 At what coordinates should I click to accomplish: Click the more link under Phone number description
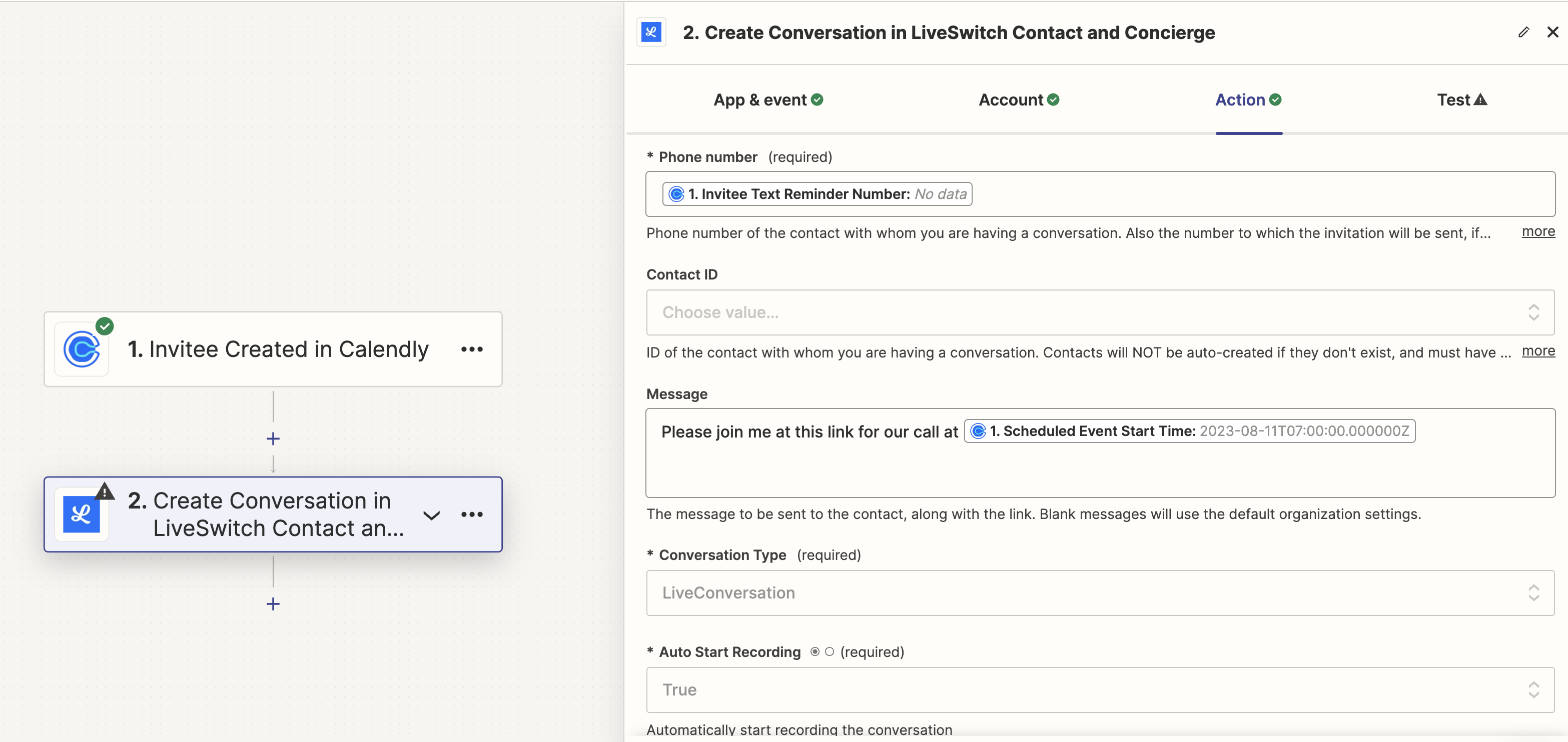coord(1538,231)
